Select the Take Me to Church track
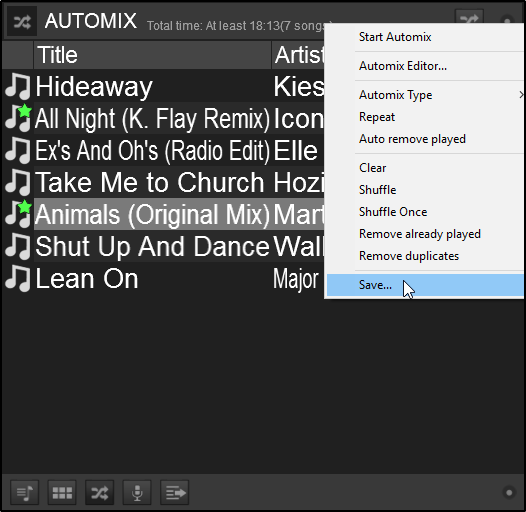 click(163, 183)
